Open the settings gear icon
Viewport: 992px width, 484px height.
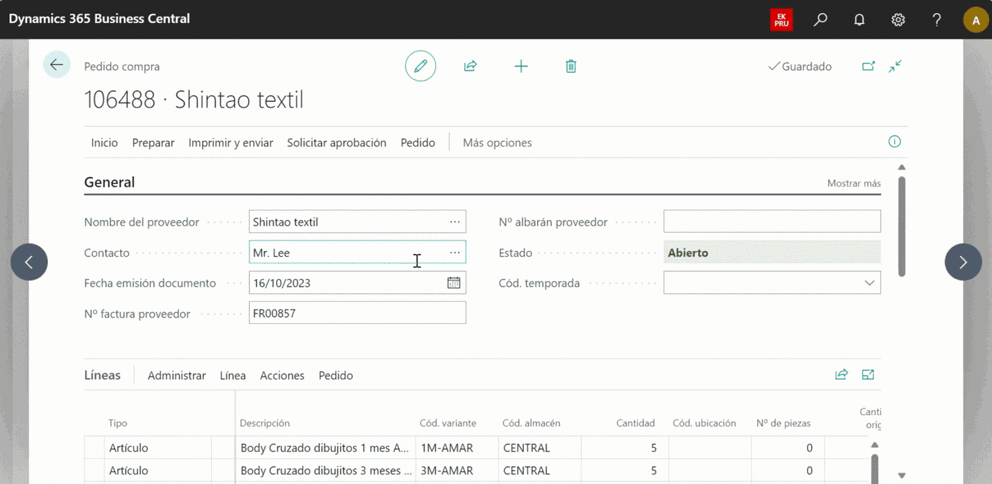898,19
